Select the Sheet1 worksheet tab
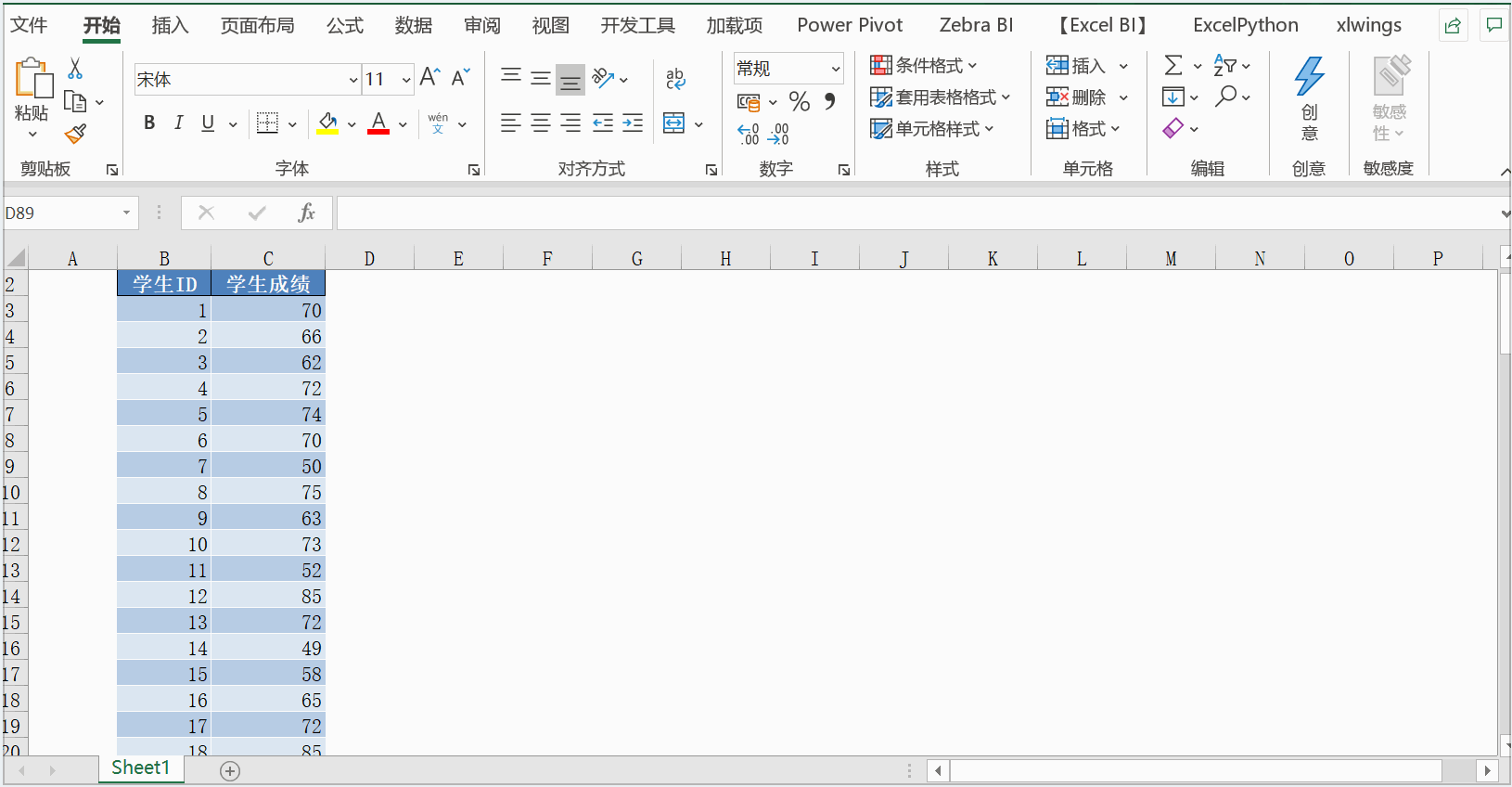Image resolution: width=1512 pixels, height=787 pixels. click(141, 768)
